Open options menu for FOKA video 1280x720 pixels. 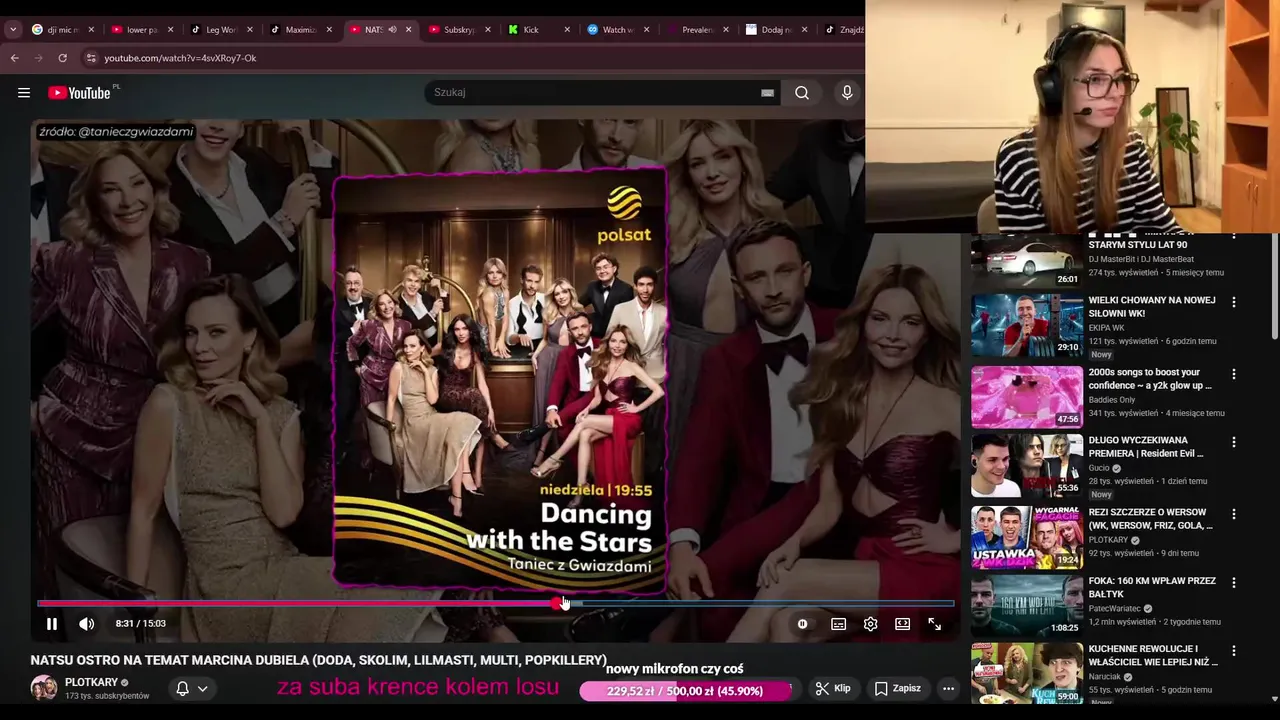1234,582
